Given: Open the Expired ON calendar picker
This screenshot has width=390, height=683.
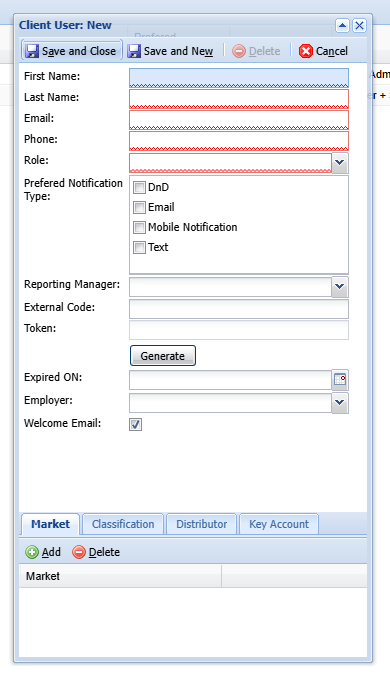Looking at the screenshot, I should click(x=340, y=380).
